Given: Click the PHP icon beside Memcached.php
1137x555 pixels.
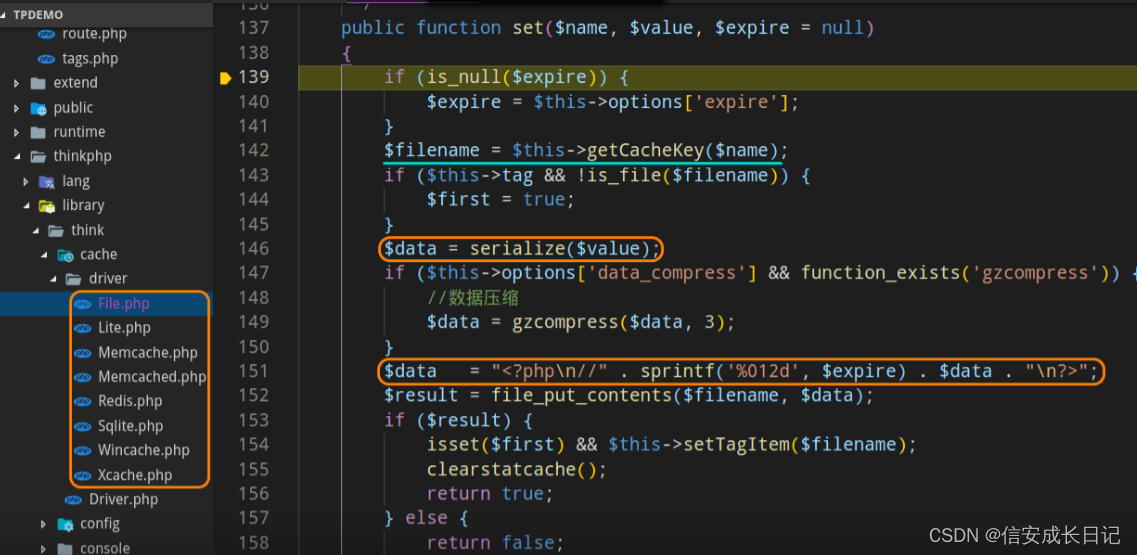Looking at the screenshot, I should pyautogui.click(x=83, y=377).
